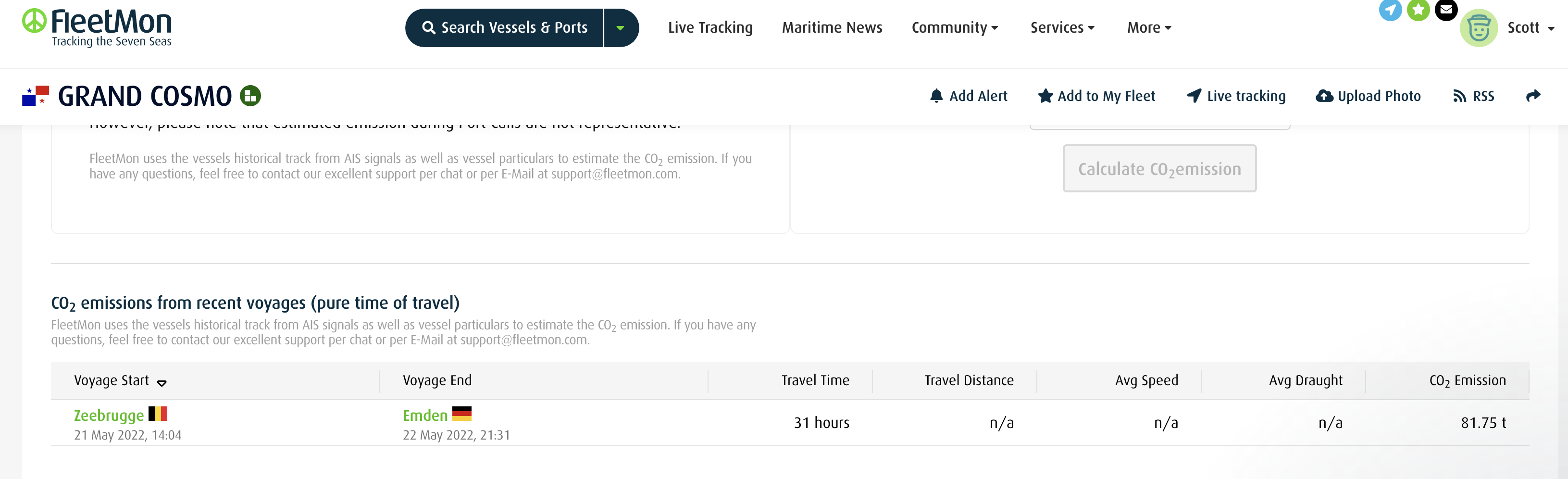Expand the Services dropdown menu
Viewport: 1568px width, 479px height.
point(1062,28)
